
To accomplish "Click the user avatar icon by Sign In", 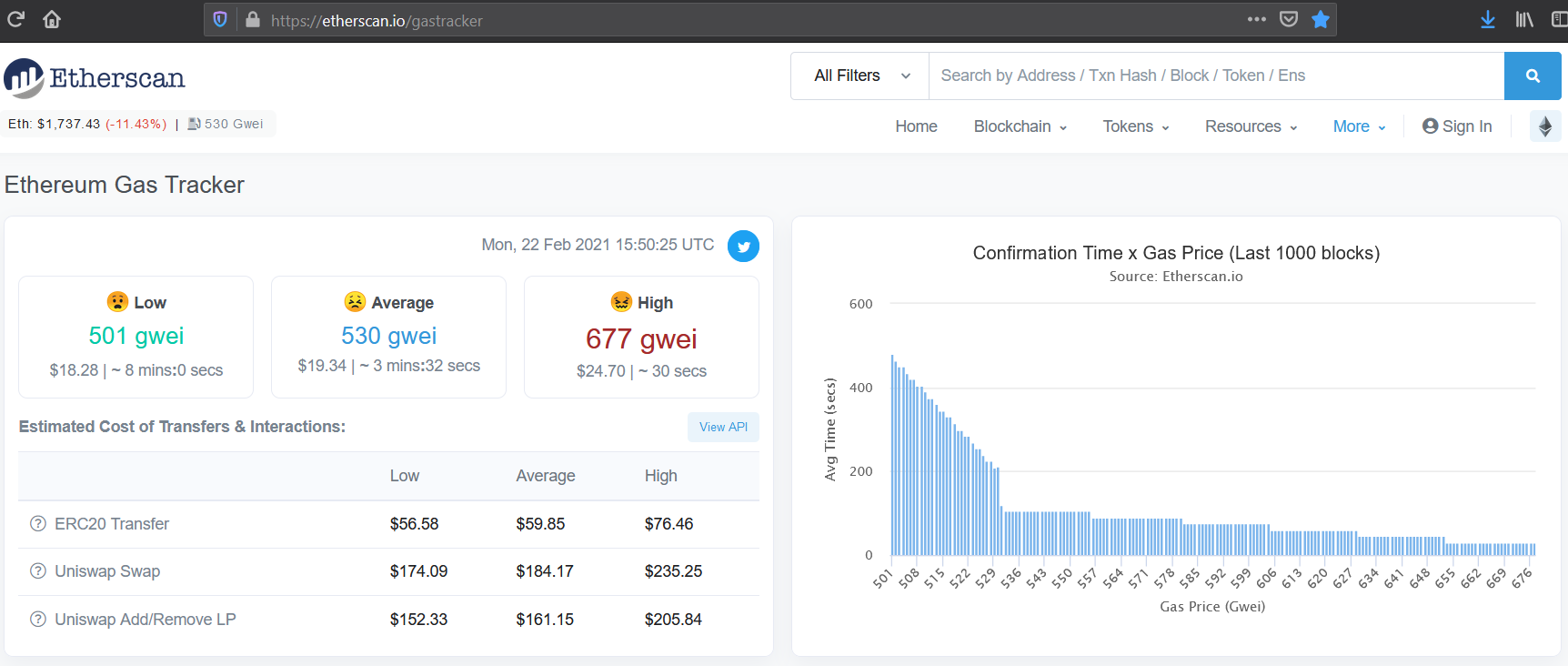I will 1431,126.
